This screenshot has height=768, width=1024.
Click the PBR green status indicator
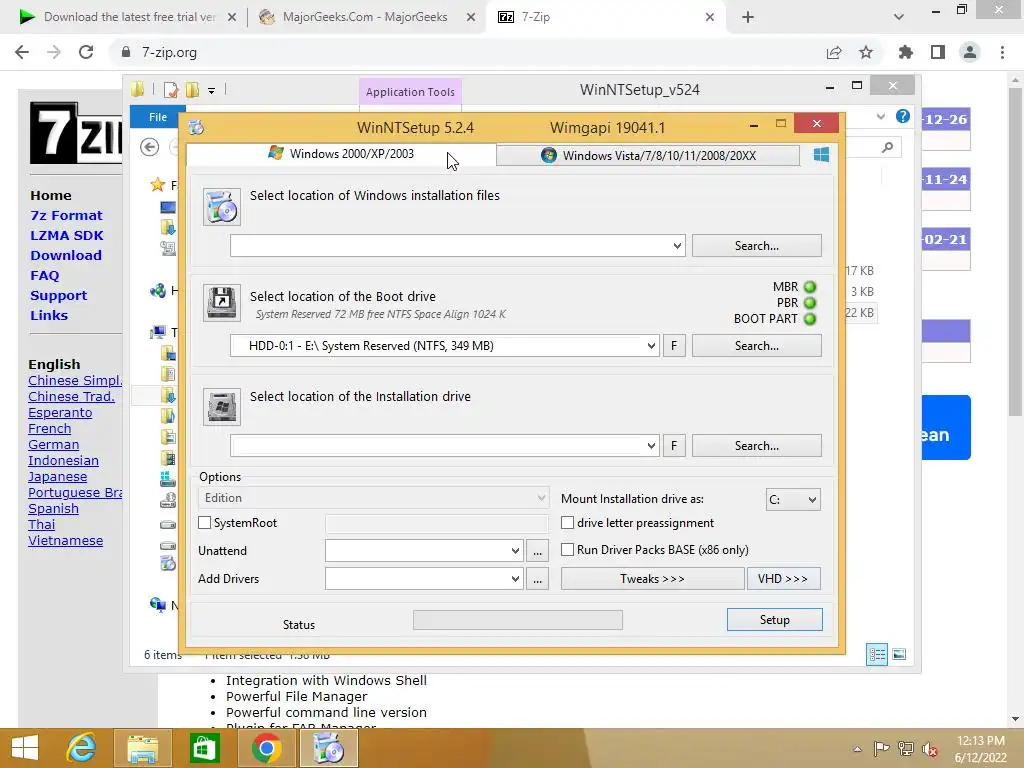pos(810,303)
